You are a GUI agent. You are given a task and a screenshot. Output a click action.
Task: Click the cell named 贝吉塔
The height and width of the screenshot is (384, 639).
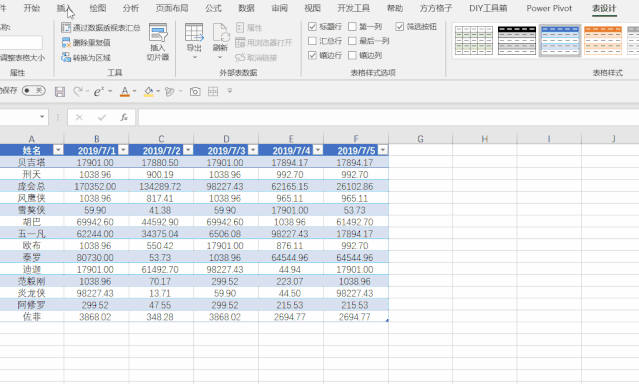[32, 163]
